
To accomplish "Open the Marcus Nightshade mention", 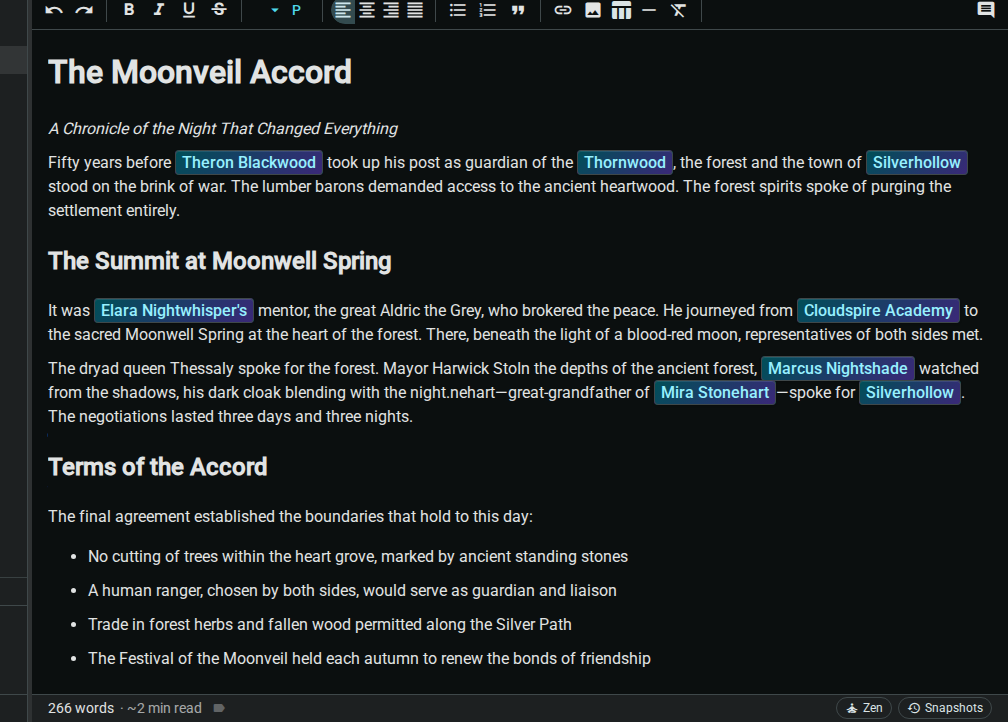I will click(x=838, y=368).
